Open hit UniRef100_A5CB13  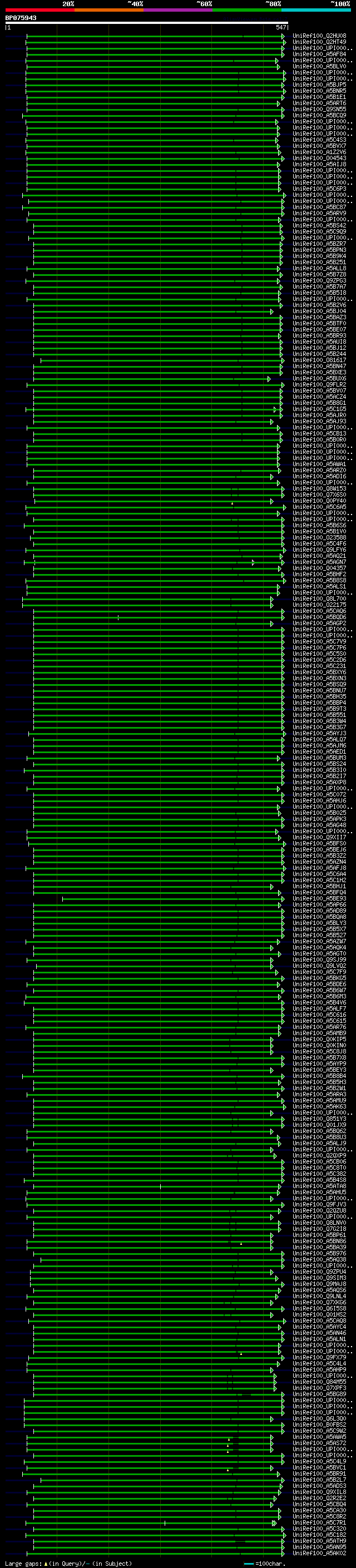(x=319, y=433)
